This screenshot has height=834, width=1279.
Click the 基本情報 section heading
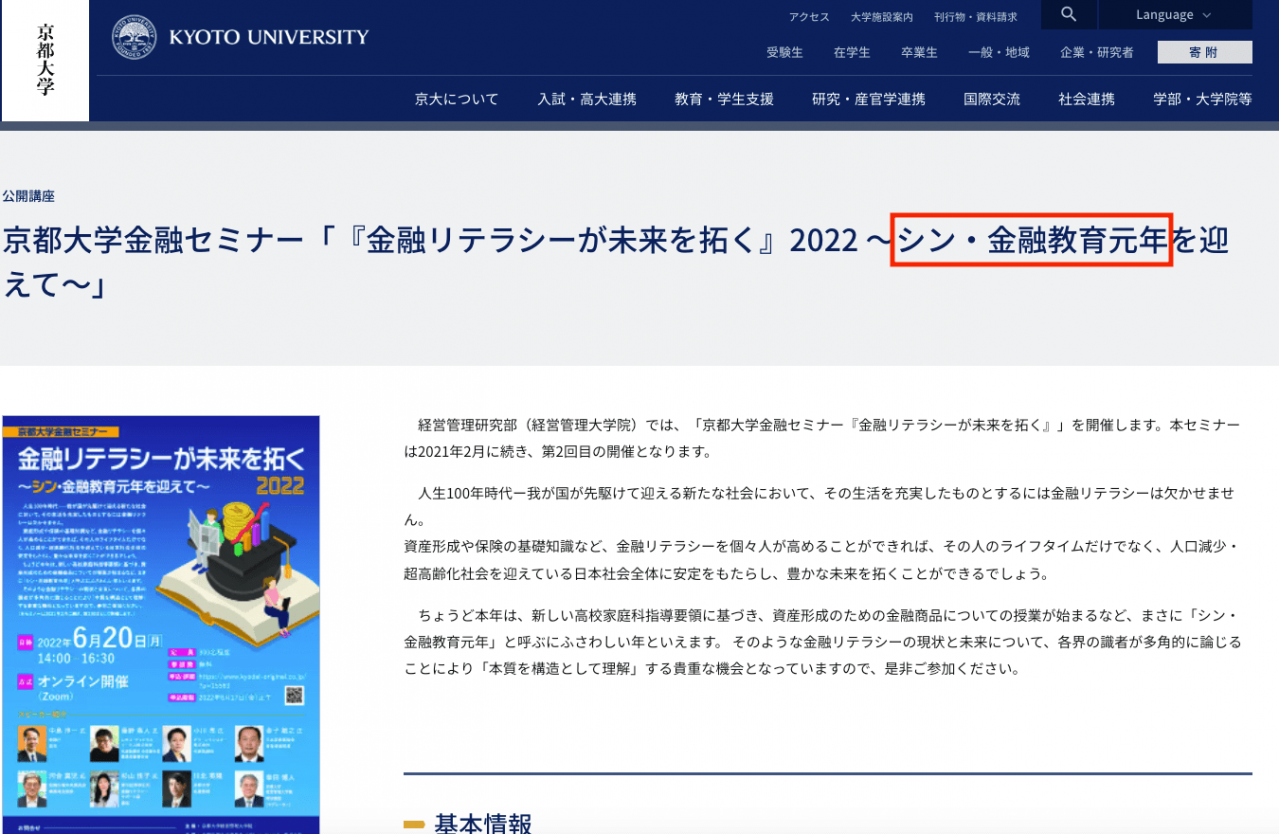[x=483, y=823]
